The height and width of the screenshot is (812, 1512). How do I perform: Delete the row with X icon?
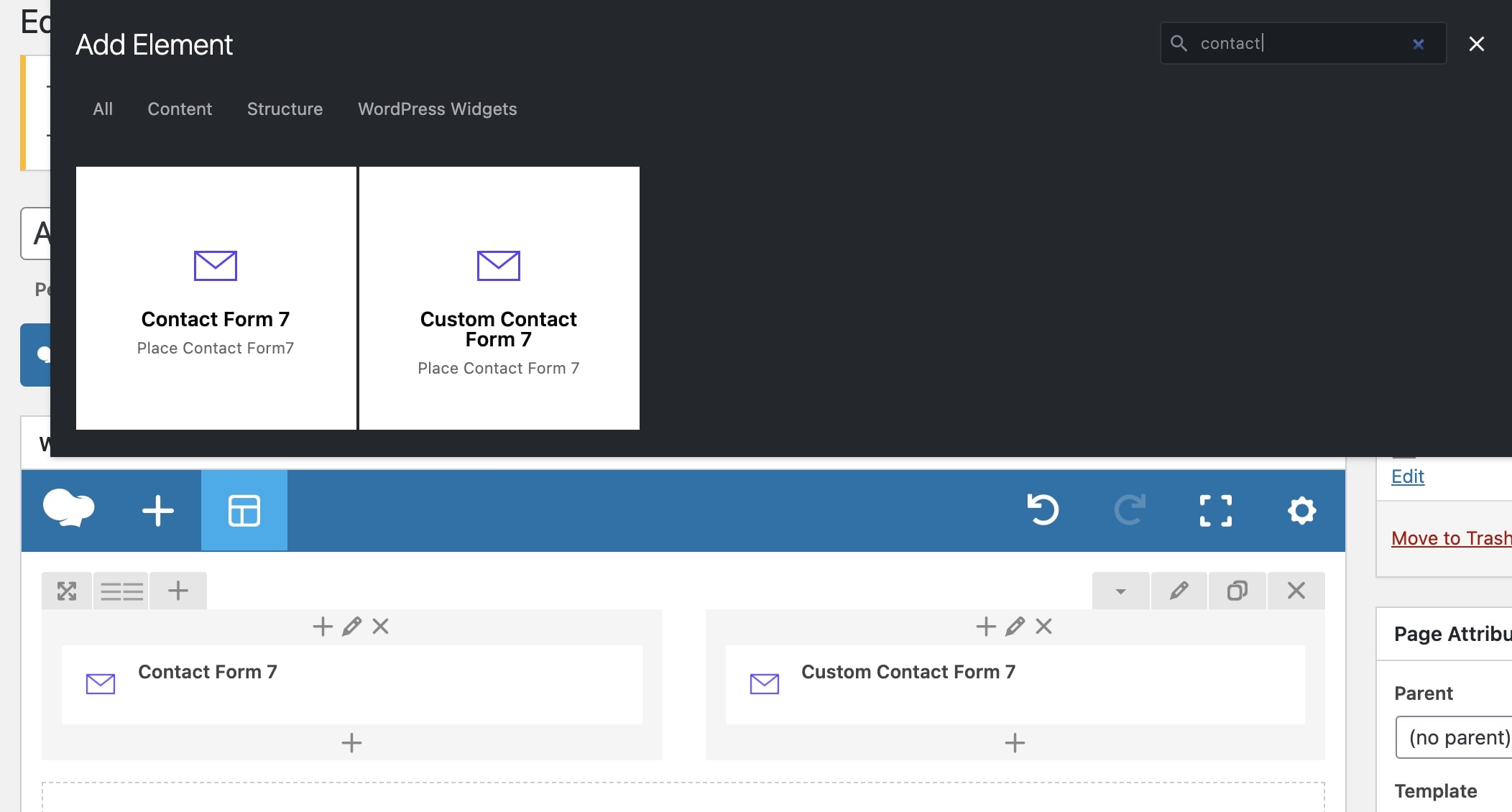click(x=1296, y=591)
